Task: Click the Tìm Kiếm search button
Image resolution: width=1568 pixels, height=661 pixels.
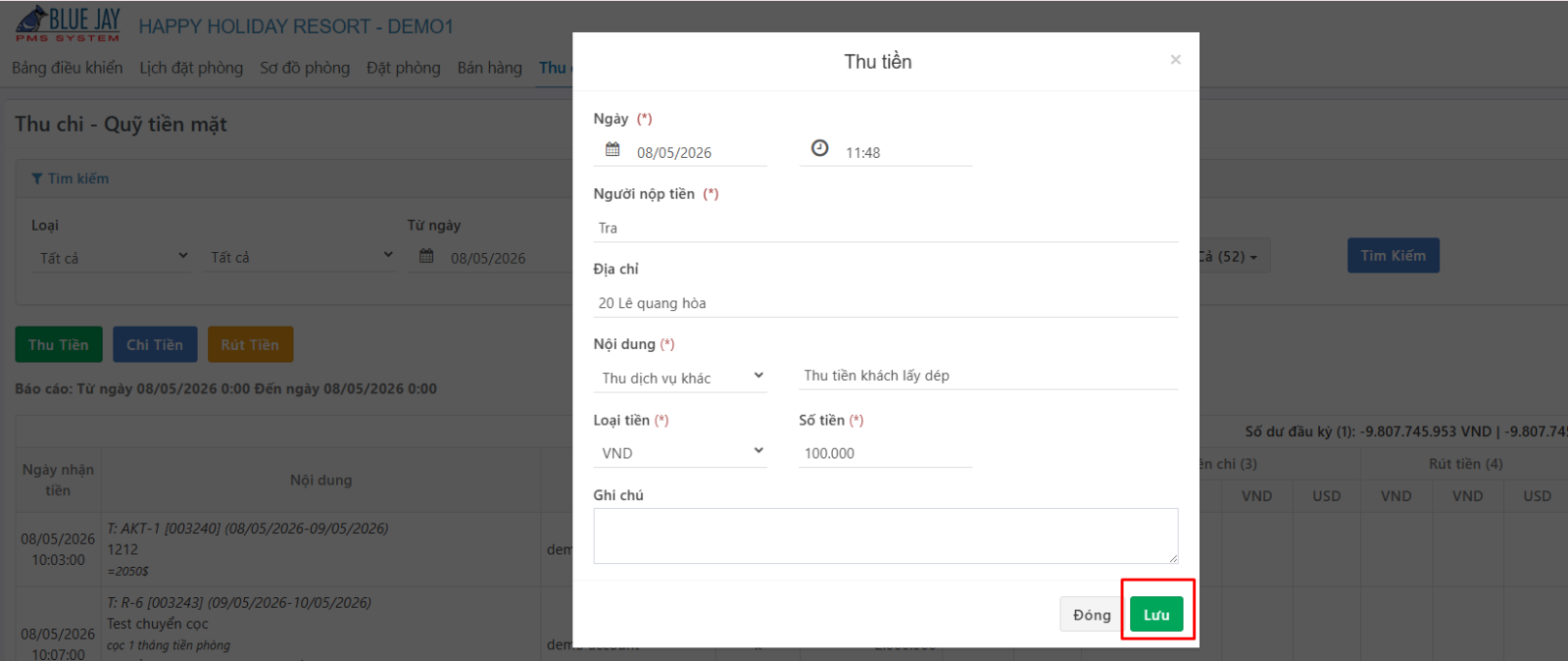Action: tap(1393, 255)
